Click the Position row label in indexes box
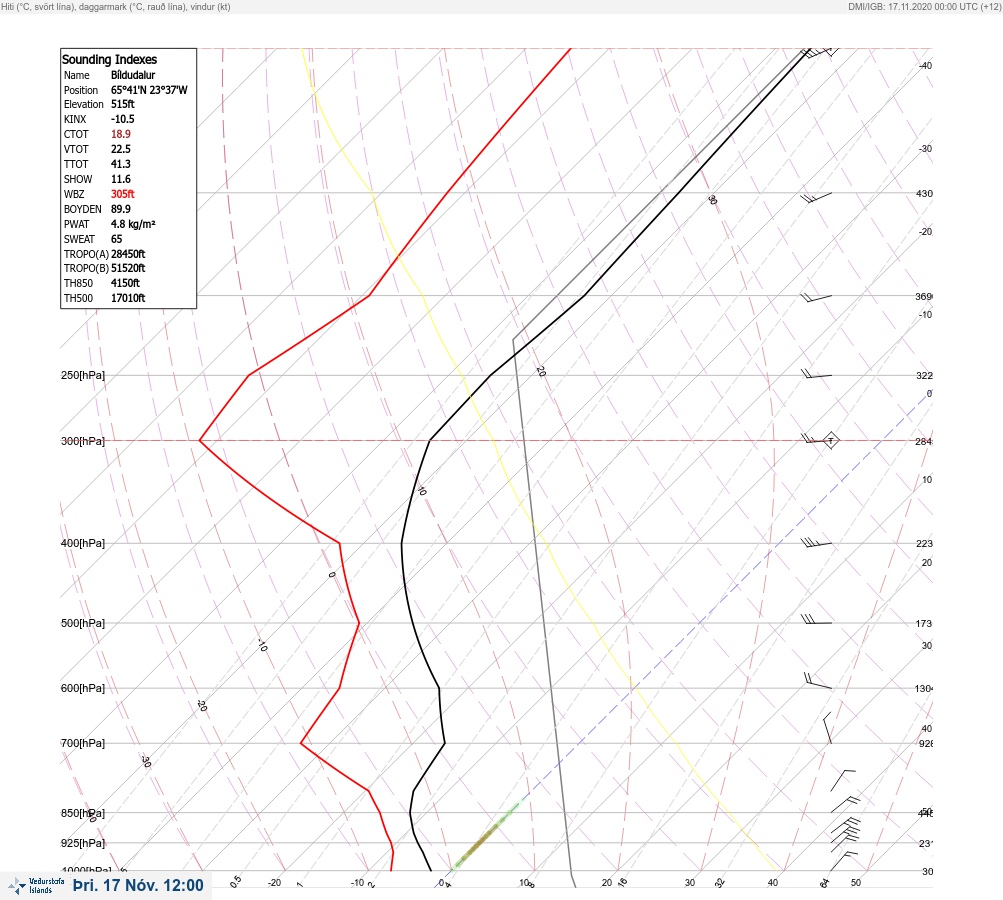 click(x=81, y=90)
